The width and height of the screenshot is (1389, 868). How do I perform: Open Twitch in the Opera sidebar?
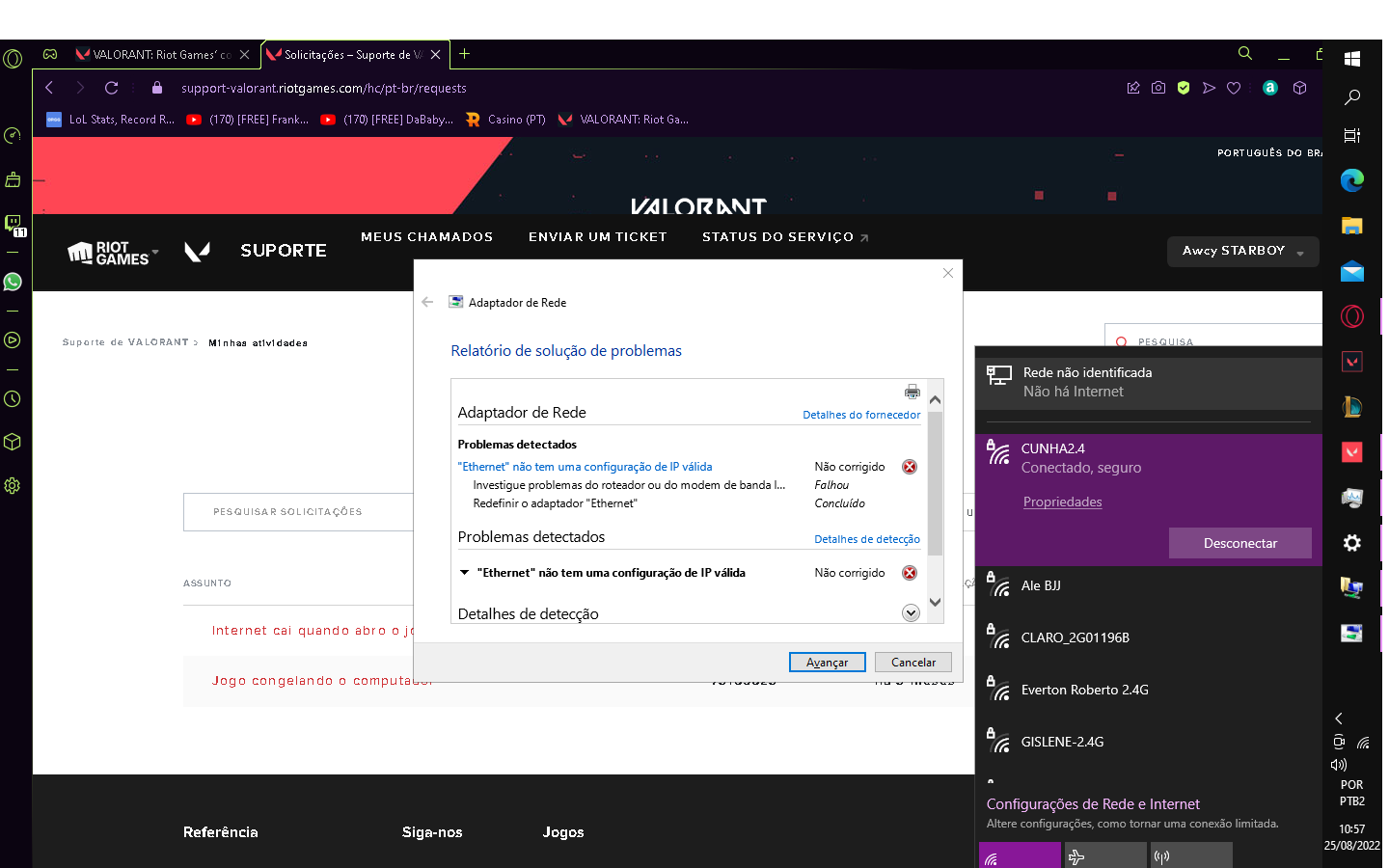pos(14,225)
